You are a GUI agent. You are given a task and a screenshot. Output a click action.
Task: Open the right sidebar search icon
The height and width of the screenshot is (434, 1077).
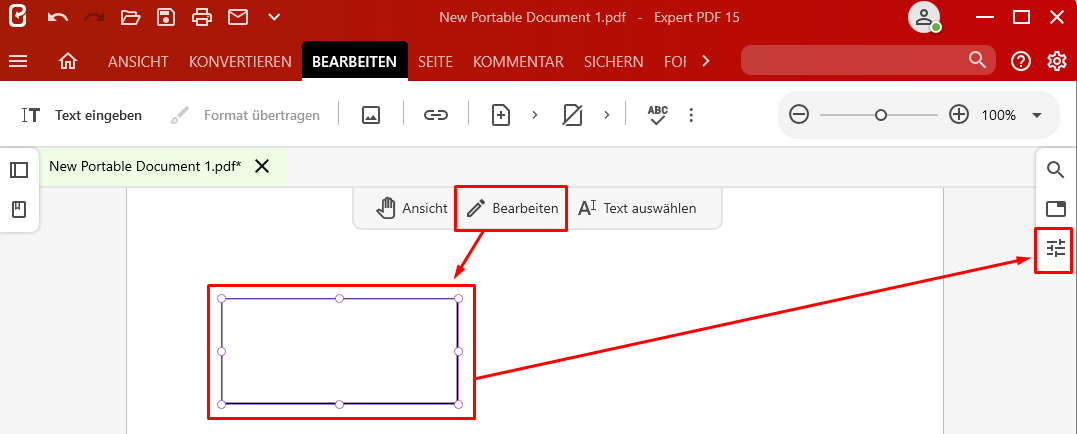[1056, 170]
